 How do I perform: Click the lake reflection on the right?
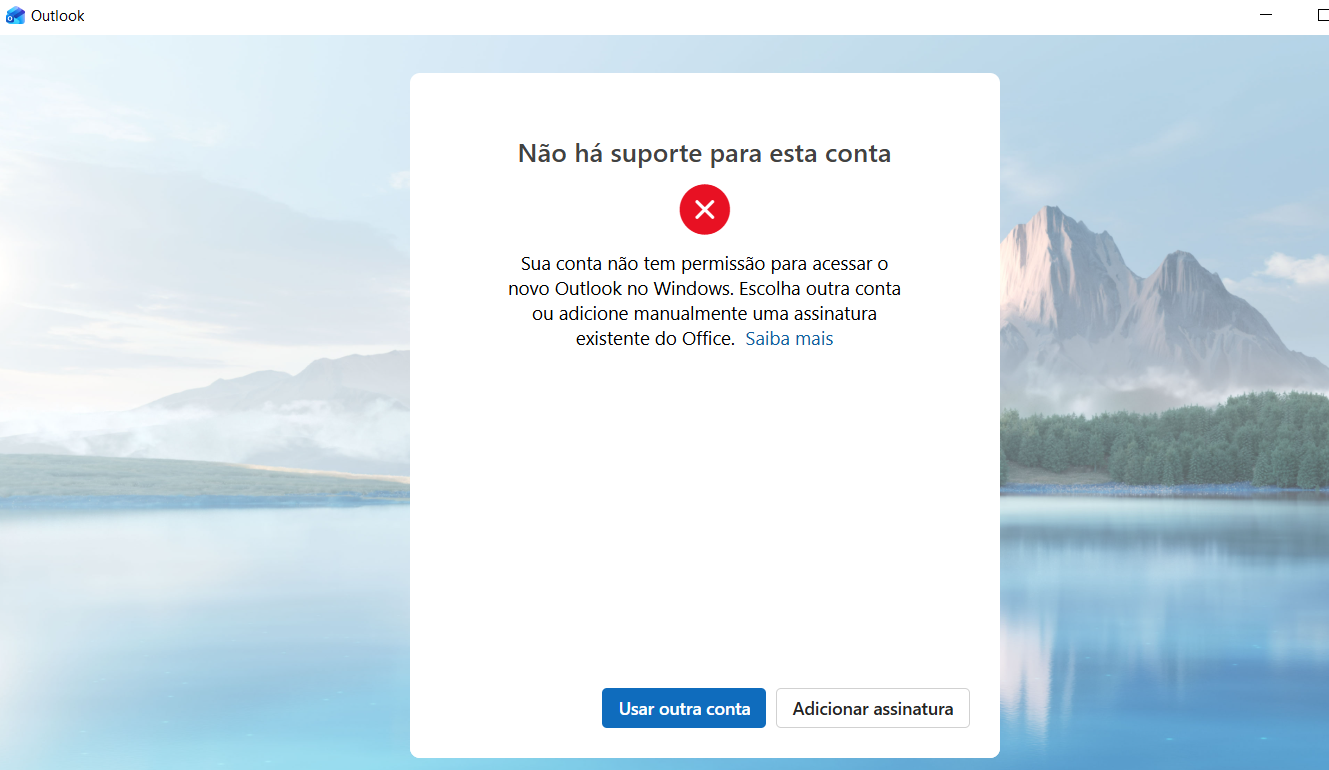tap(1160, 600)
